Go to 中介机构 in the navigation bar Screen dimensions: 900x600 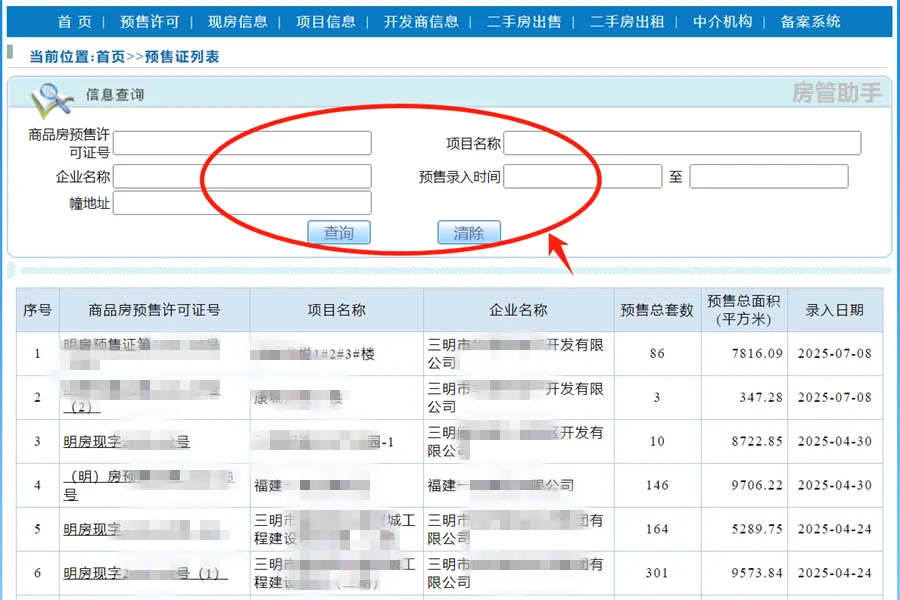[x=722, y=22]
